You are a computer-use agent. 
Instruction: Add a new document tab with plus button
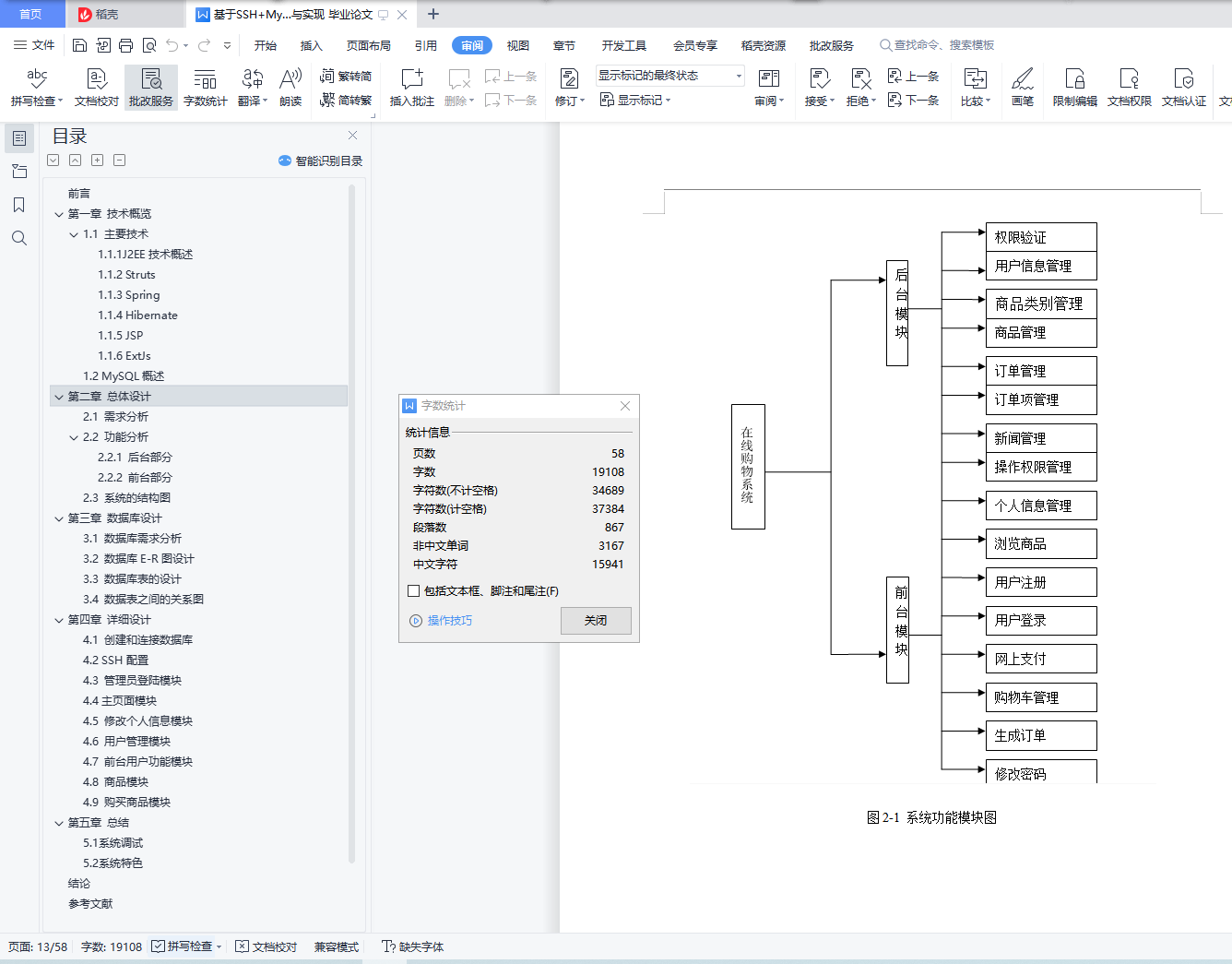433,14
